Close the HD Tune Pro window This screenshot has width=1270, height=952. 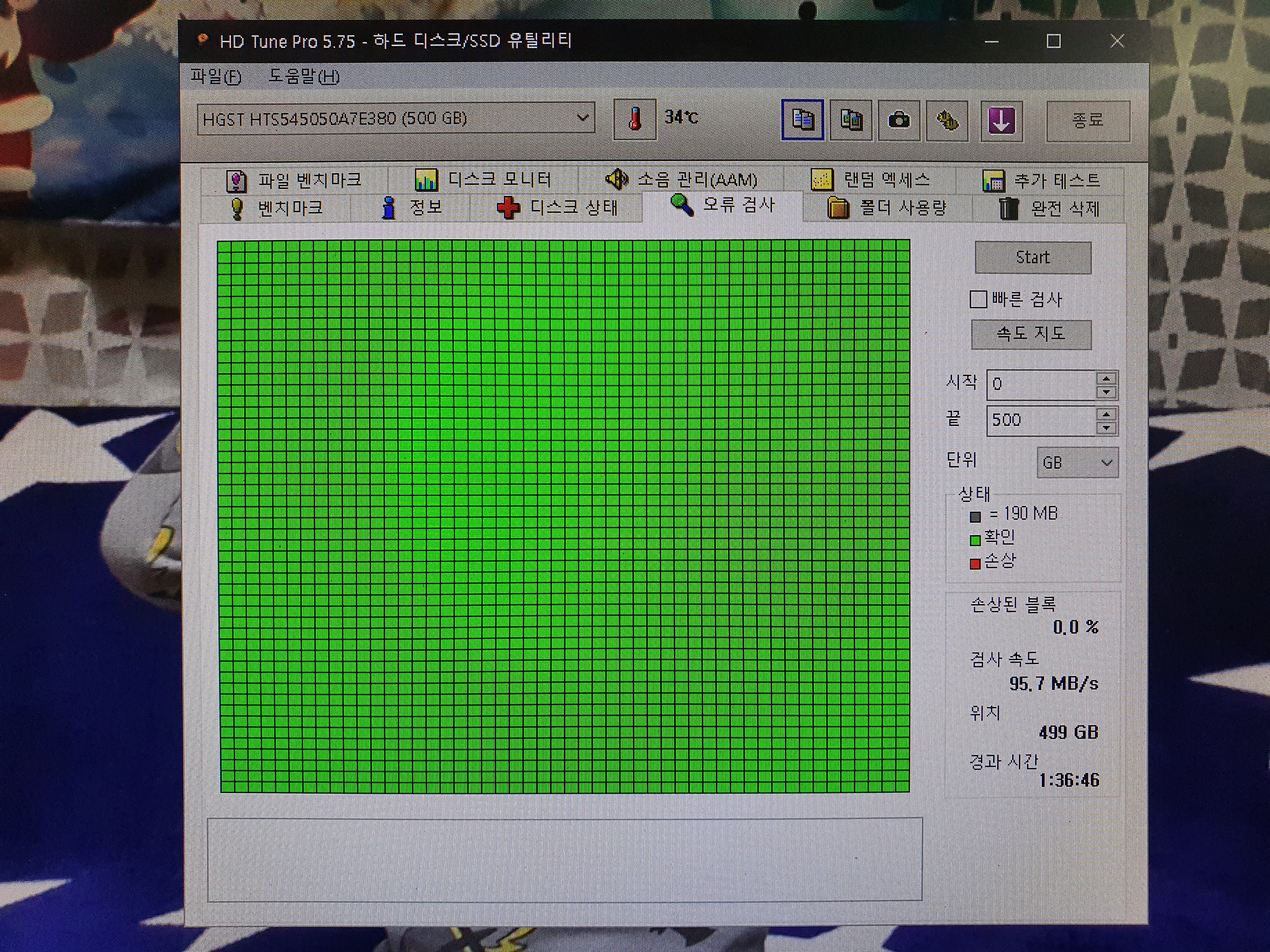pyautogui.click(x=1117, y=41)
